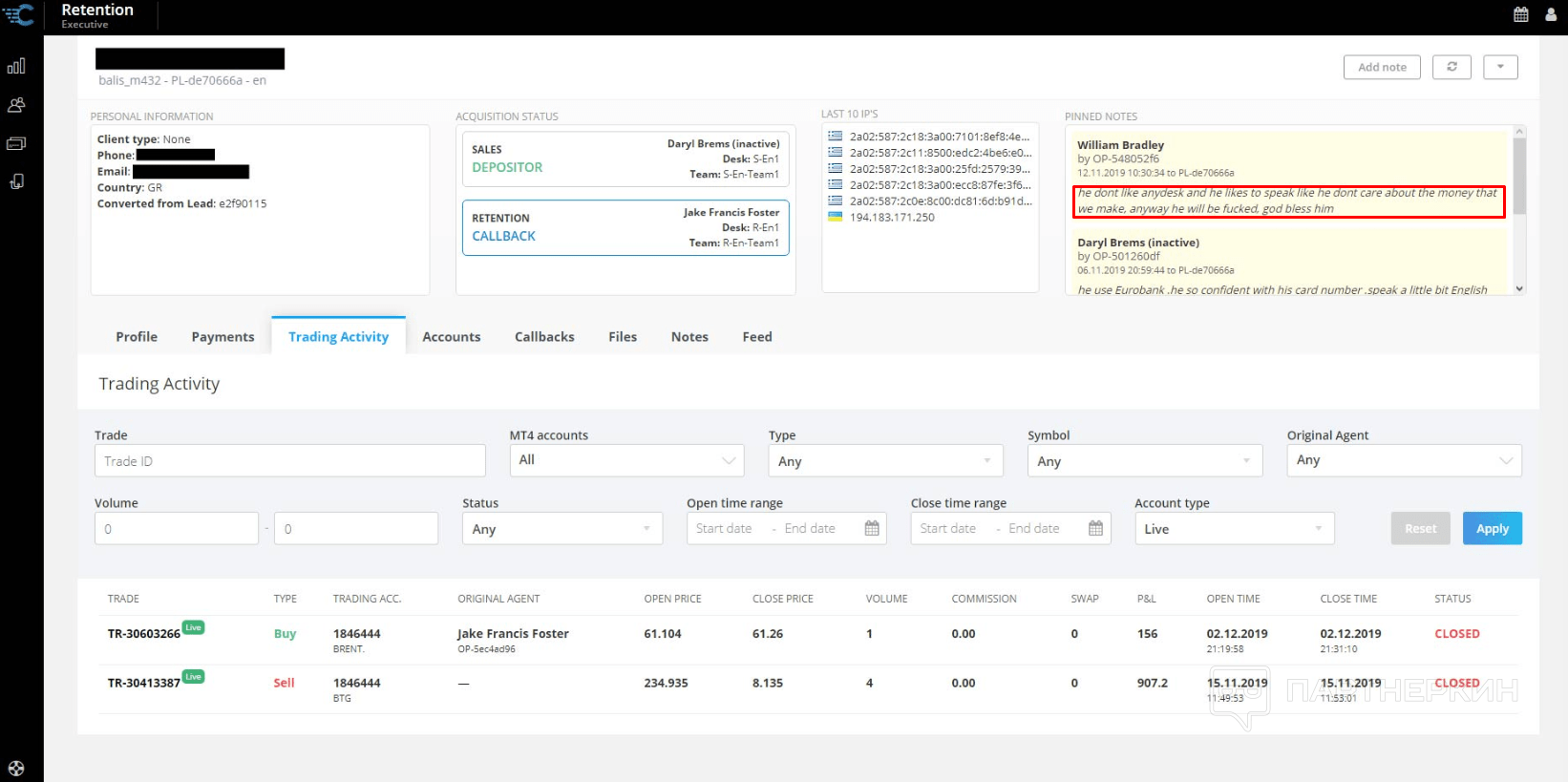Click the close price 61.26
The image size is (1568, 782).
768,634
